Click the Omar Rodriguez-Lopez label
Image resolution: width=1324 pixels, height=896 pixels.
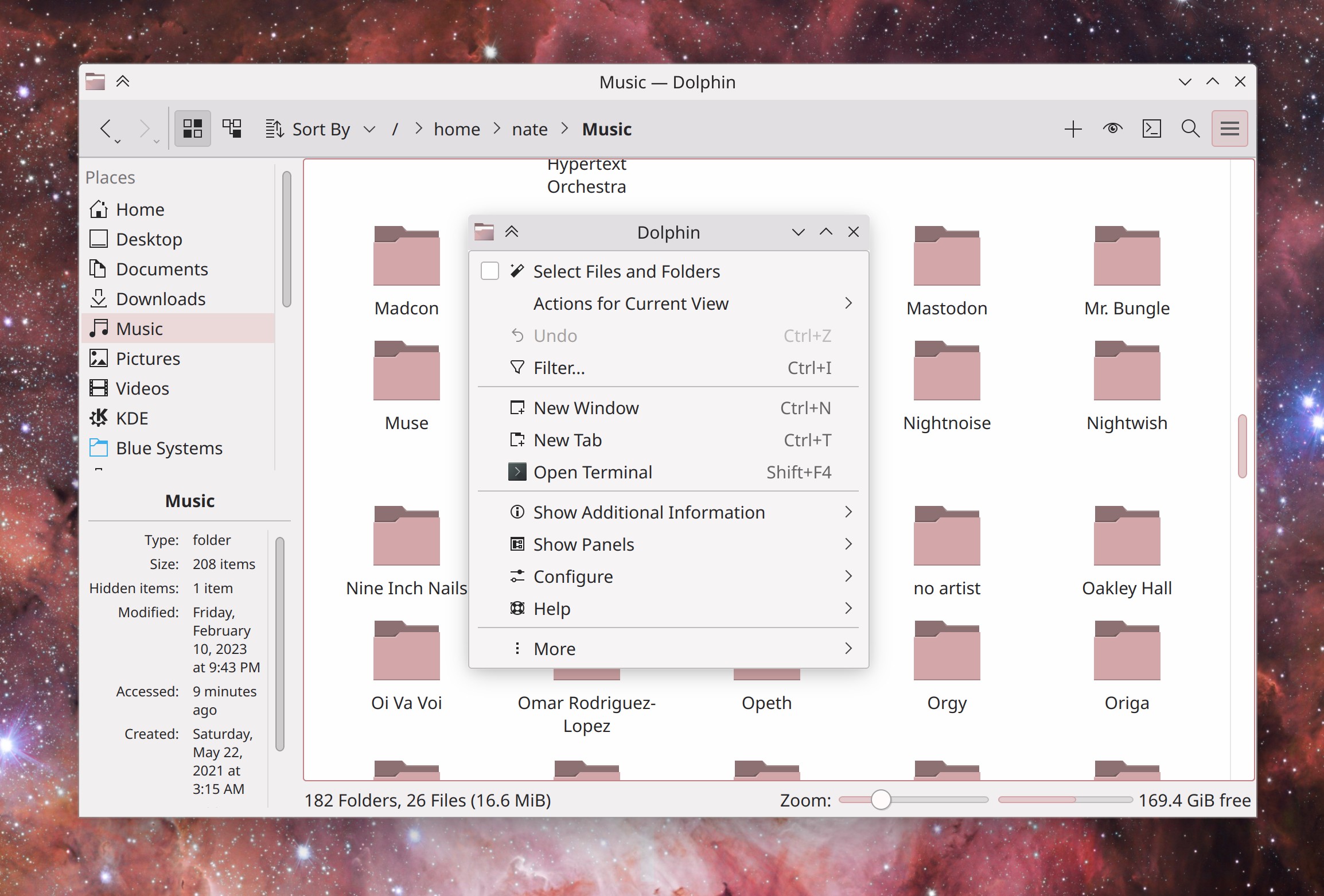click(x=586, y=714)
